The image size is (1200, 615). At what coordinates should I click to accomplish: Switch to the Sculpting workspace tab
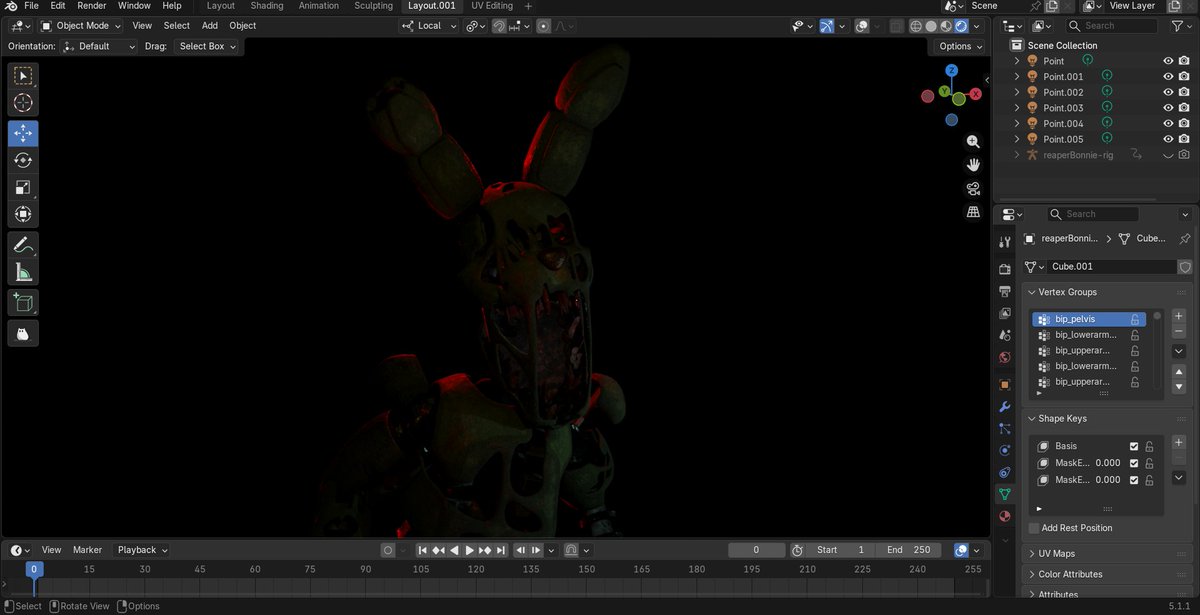373,6
